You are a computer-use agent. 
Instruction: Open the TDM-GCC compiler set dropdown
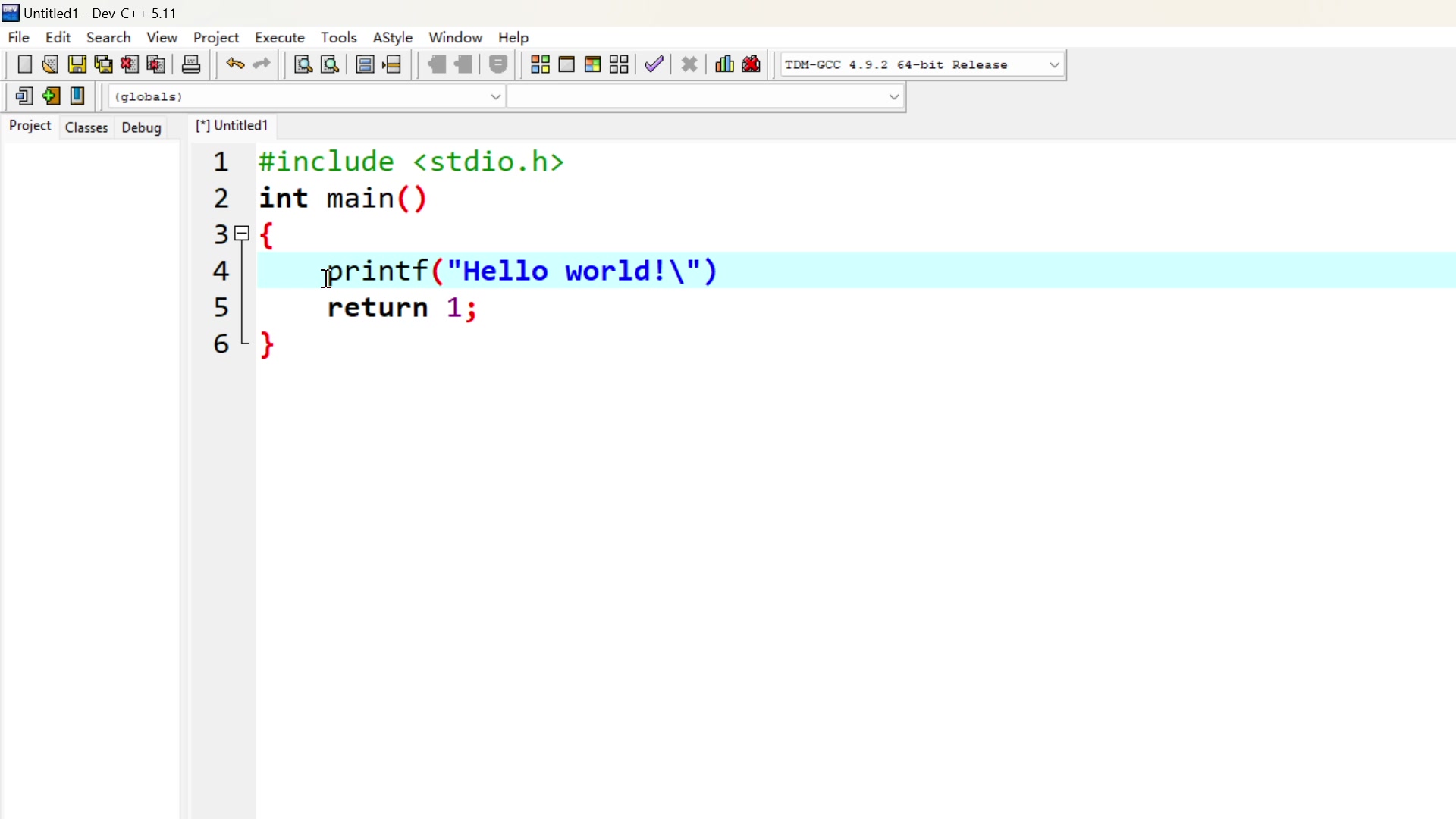[1054, 65]
